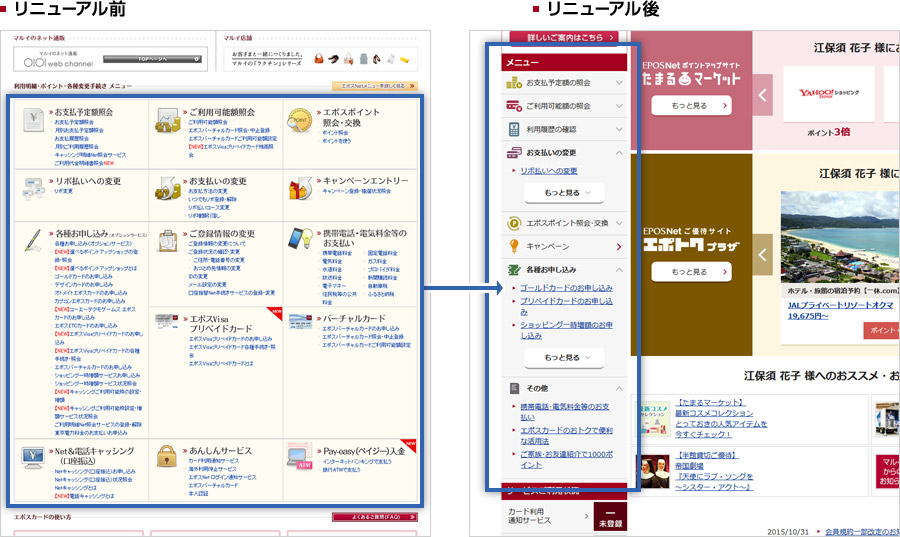Click the card image for エポスVisaプリペイドカード
Screen dimensions: 900x537
pyautogui.click(x=167, y=321)
